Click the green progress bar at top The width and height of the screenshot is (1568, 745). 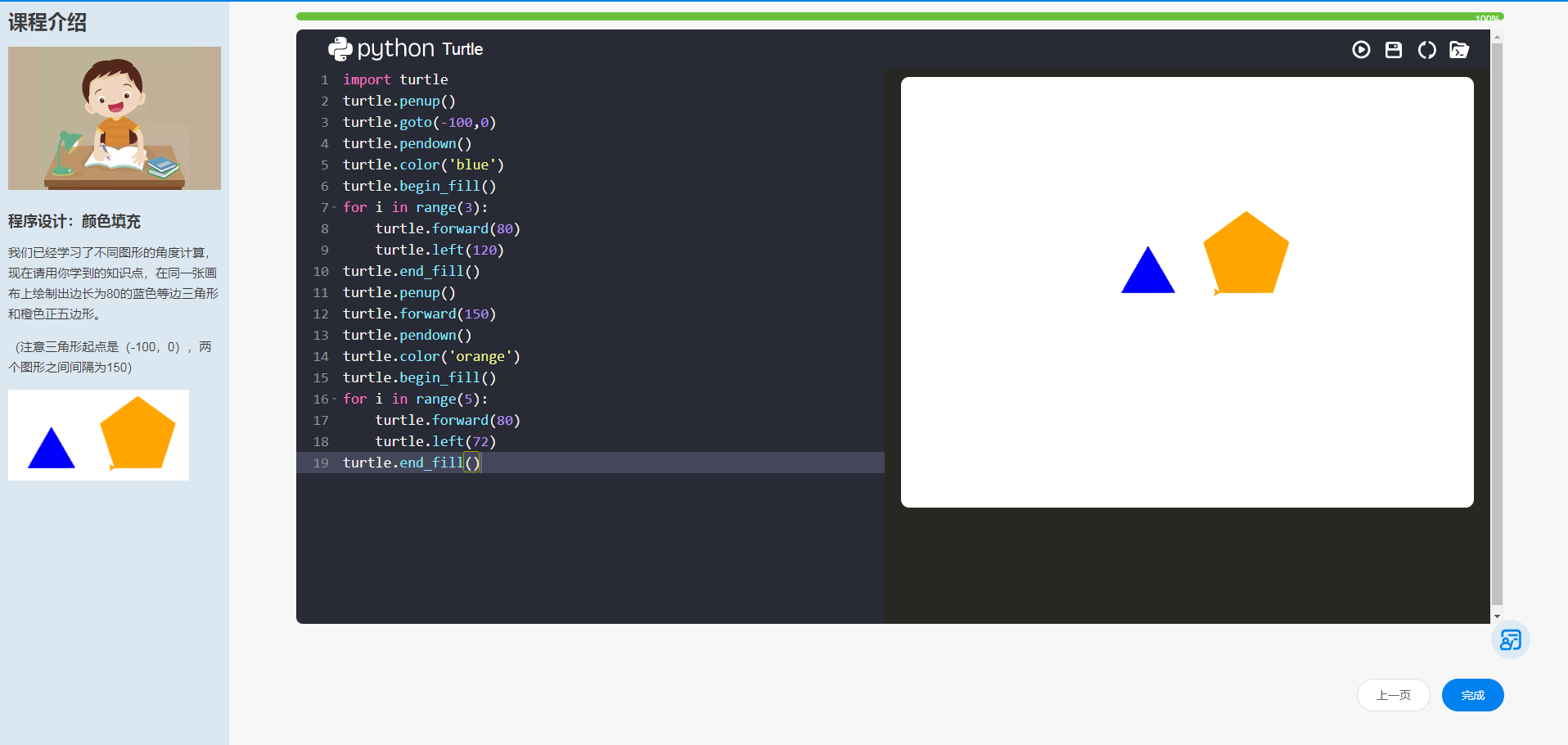pyautogui.click(x=899, y=16)
